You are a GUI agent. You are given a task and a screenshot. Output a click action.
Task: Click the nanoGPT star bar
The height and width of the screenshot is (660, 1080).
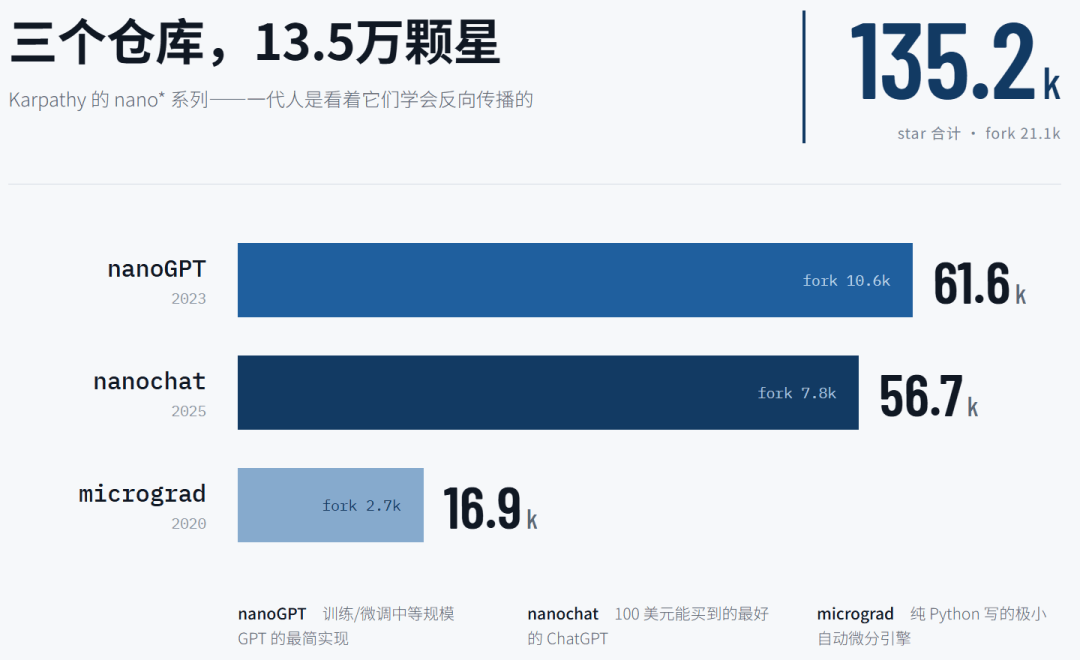tap(575, 280)
